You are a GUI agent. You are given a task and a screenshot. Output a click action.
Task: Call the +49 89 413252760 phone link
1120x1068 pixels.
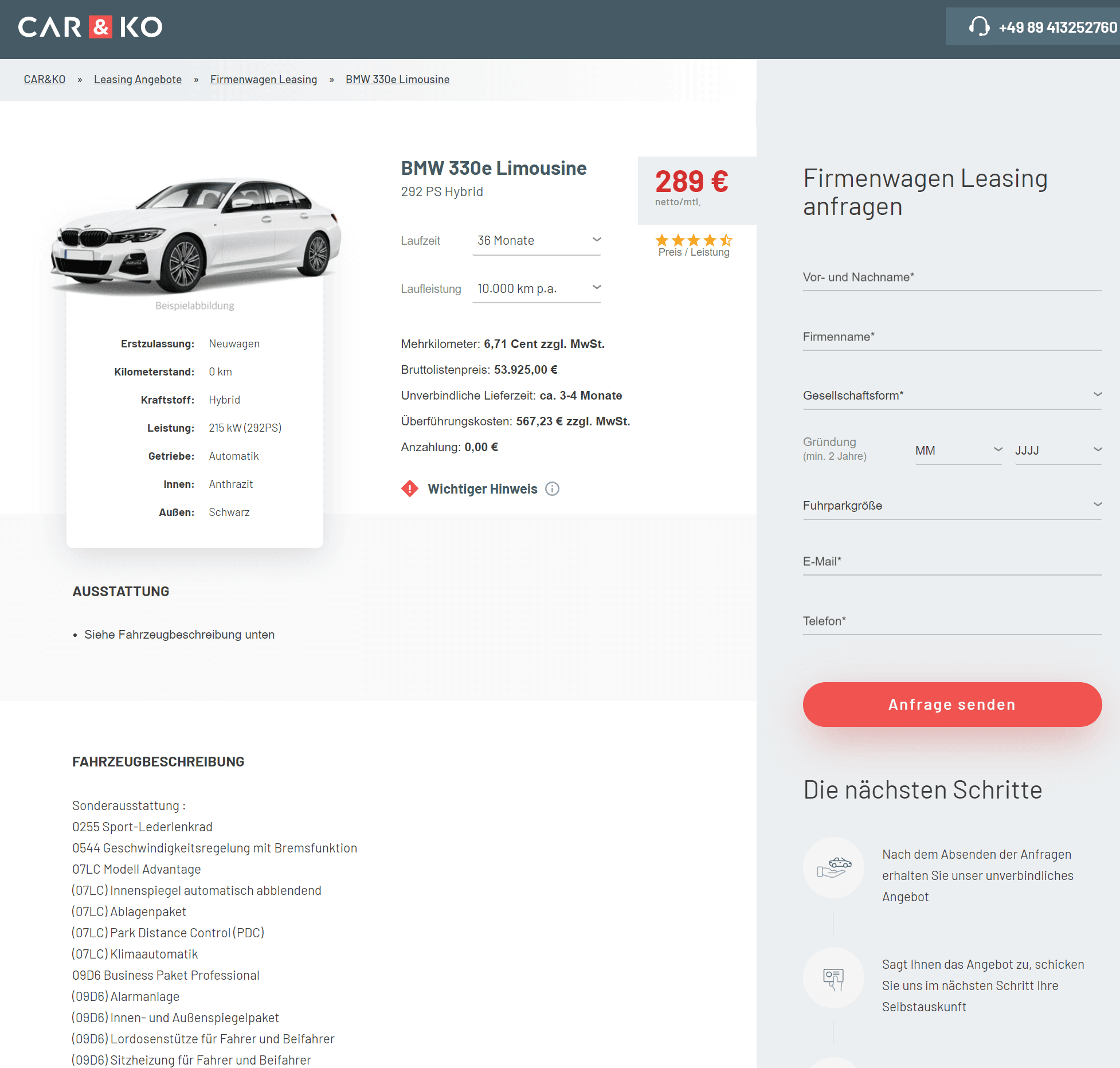point(1058,28)
